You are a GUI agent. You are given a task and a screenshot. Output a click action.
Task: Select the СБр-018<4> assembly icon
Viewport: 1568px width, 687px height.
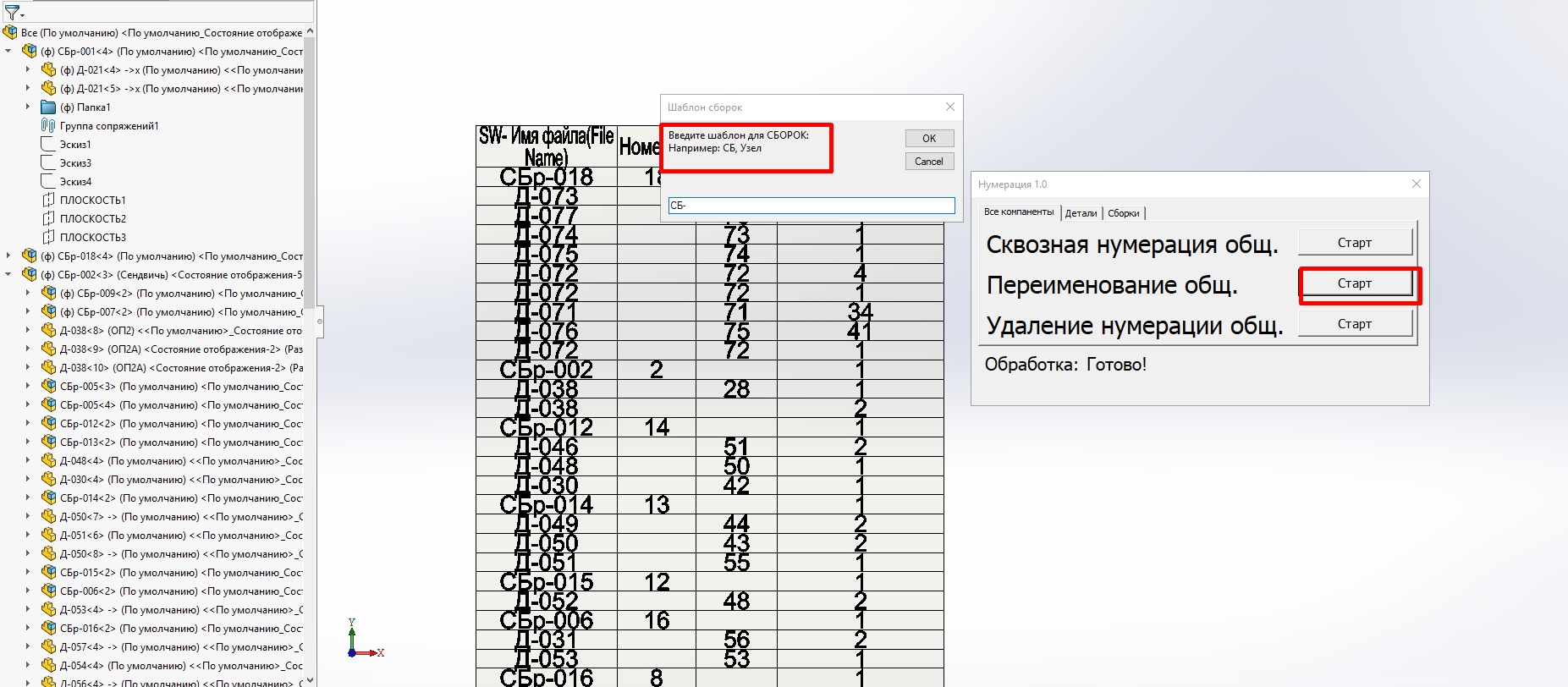tap(30, 256)
